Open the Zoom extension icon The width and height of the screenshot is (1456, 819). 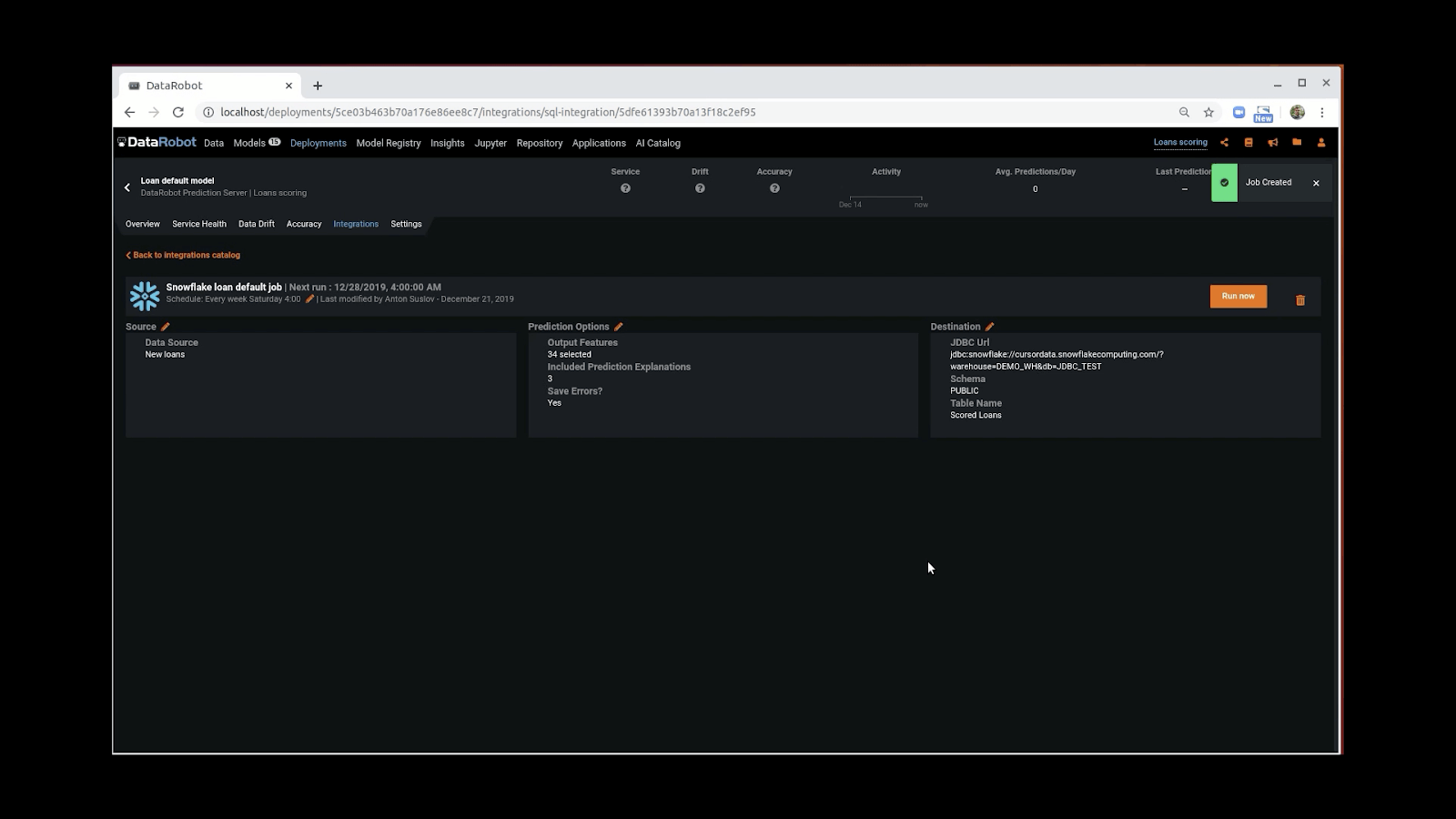[1239, 112]
